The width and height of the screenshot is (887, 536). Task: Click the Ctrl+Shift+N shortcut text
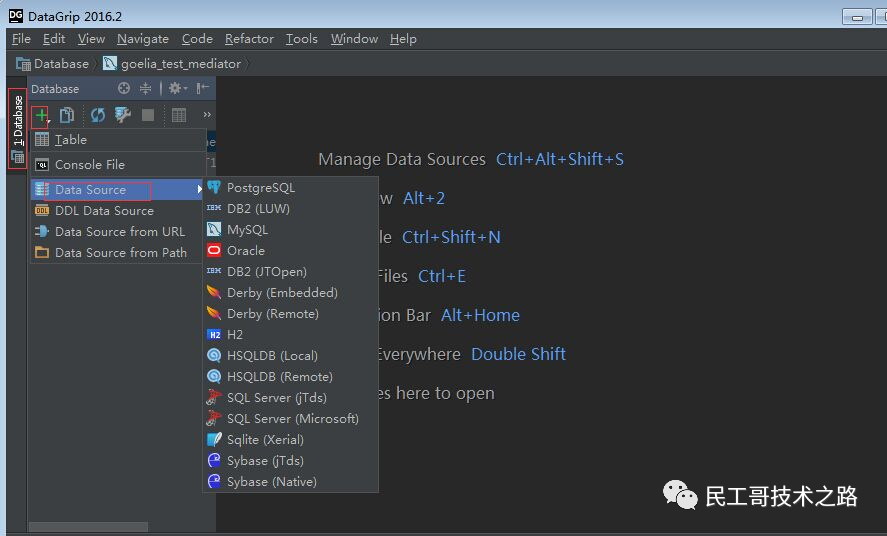(451, 237)
